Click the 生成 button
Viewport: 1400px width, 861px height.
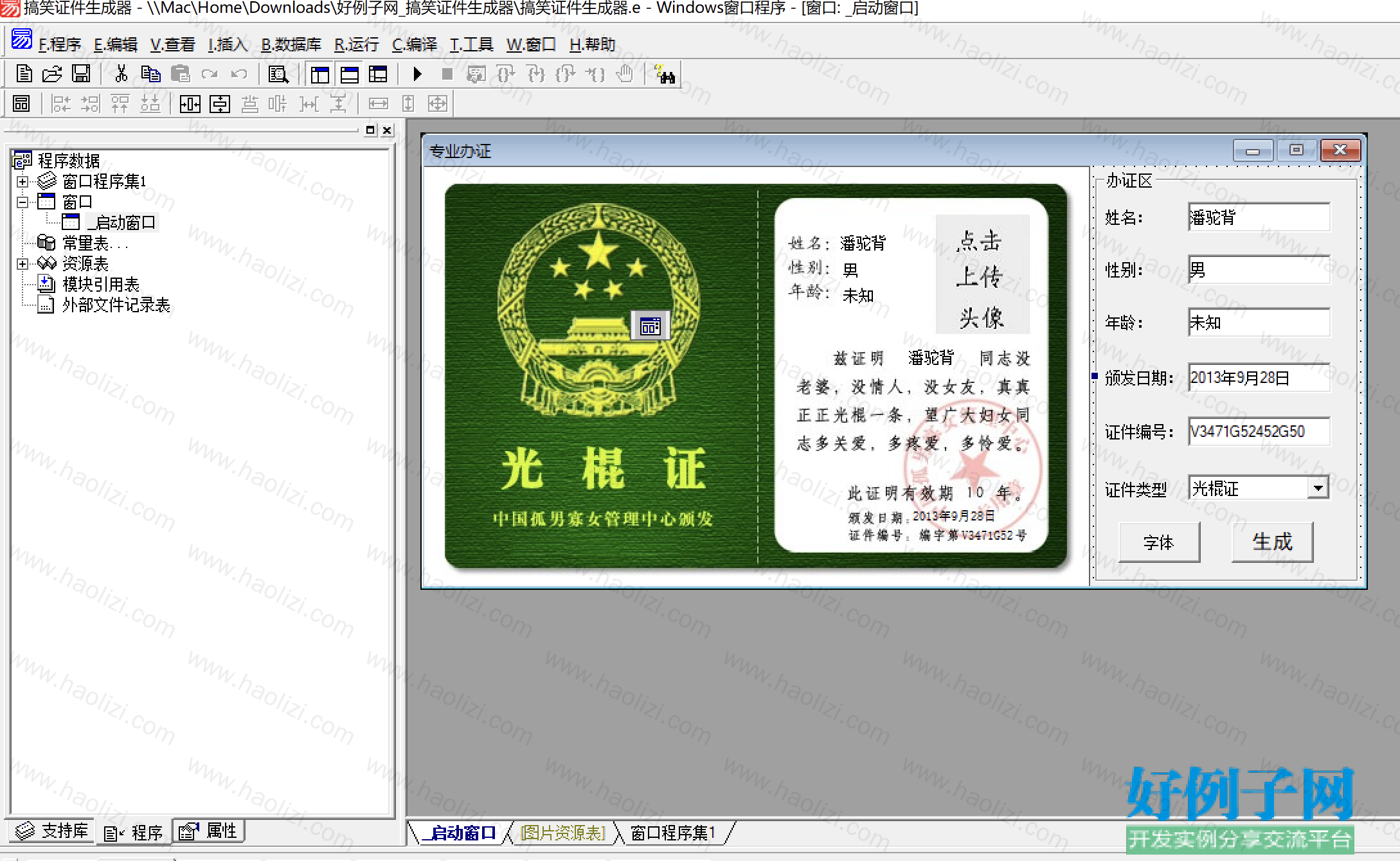click(x=1272, y=542)
